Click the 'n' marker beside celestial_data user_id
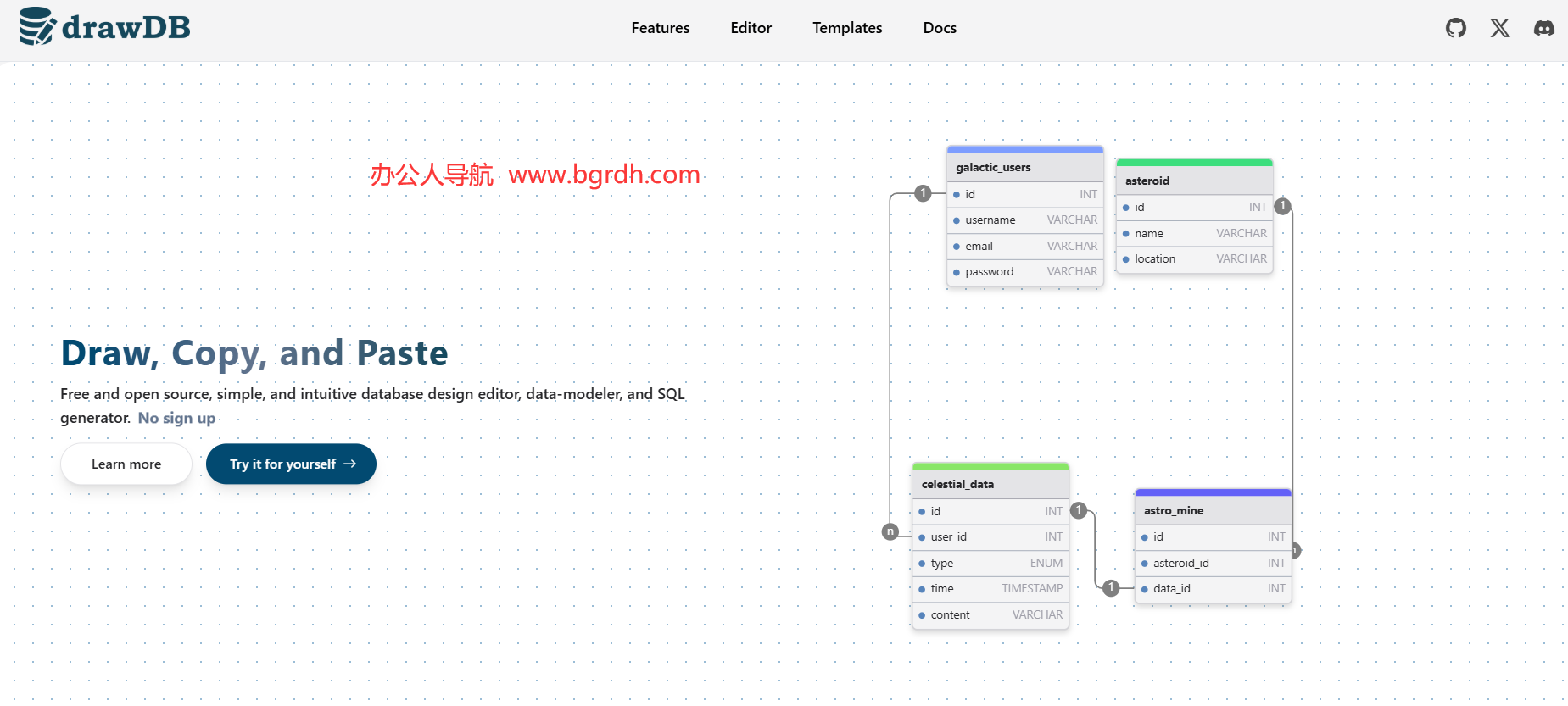The height and width of the screenshot is (706, 1568). point(890,531)
